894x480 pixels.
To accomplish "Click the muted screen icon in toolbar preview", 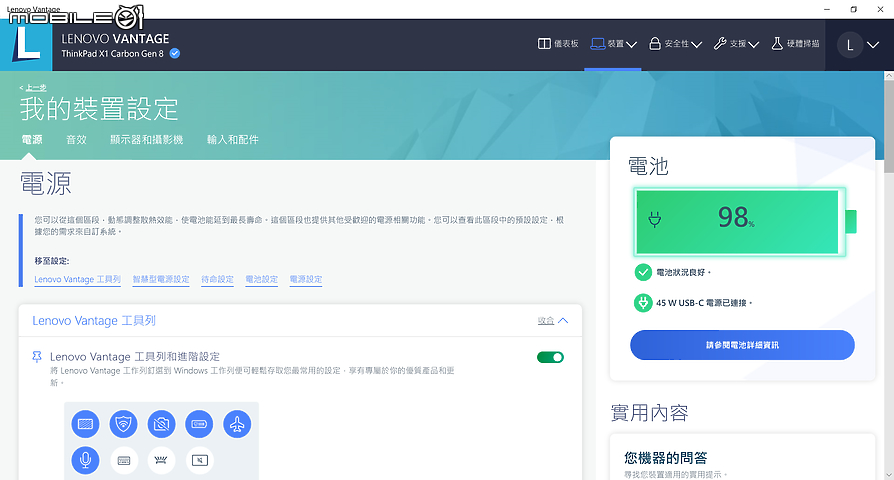I will tap(200, 460).
